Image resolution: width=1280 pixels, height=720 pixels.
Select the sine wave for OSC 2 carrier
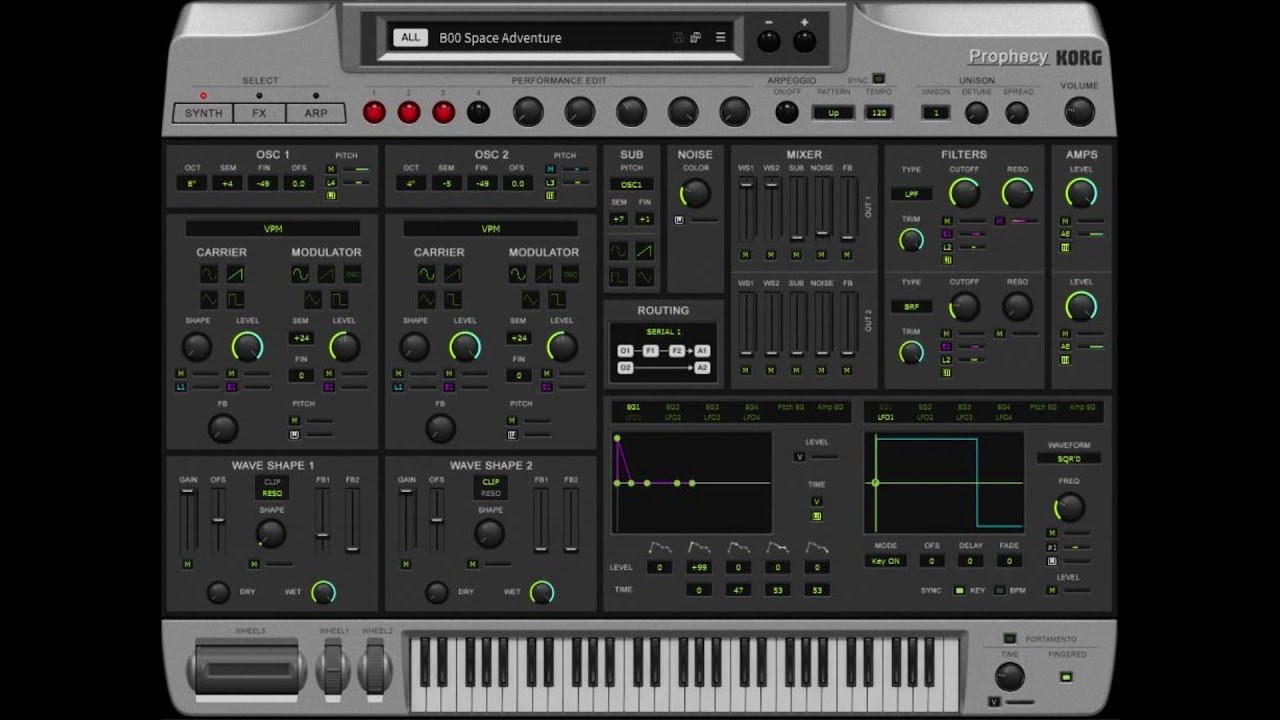pyautogui.click(x=427, y=274)
